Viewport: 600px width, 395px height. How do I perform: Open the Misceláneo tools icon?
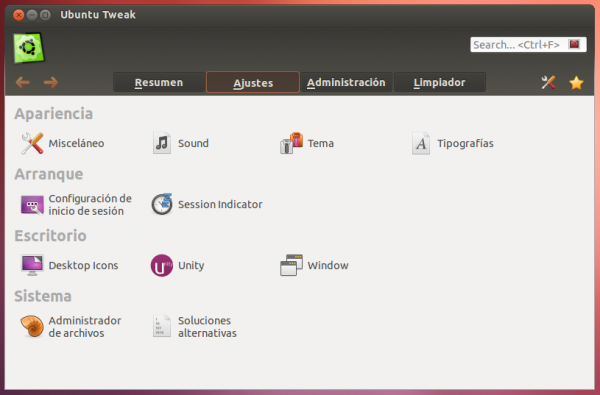[x=32, y=143]
